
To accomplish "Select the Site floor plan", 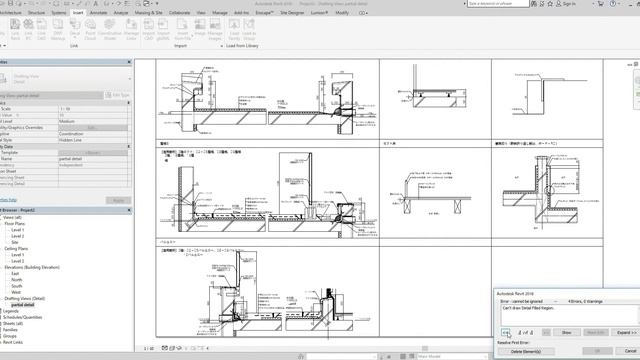I will pyautogui.click(x=15, y=242).
